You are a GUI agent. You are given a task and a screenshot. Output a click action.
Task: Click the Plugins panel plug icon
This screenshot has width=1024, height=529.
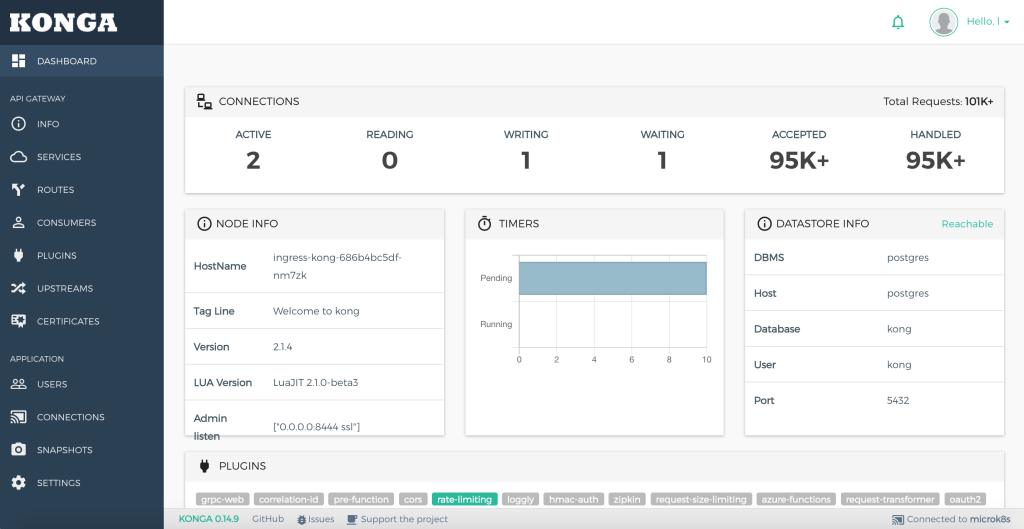(204, 466)
